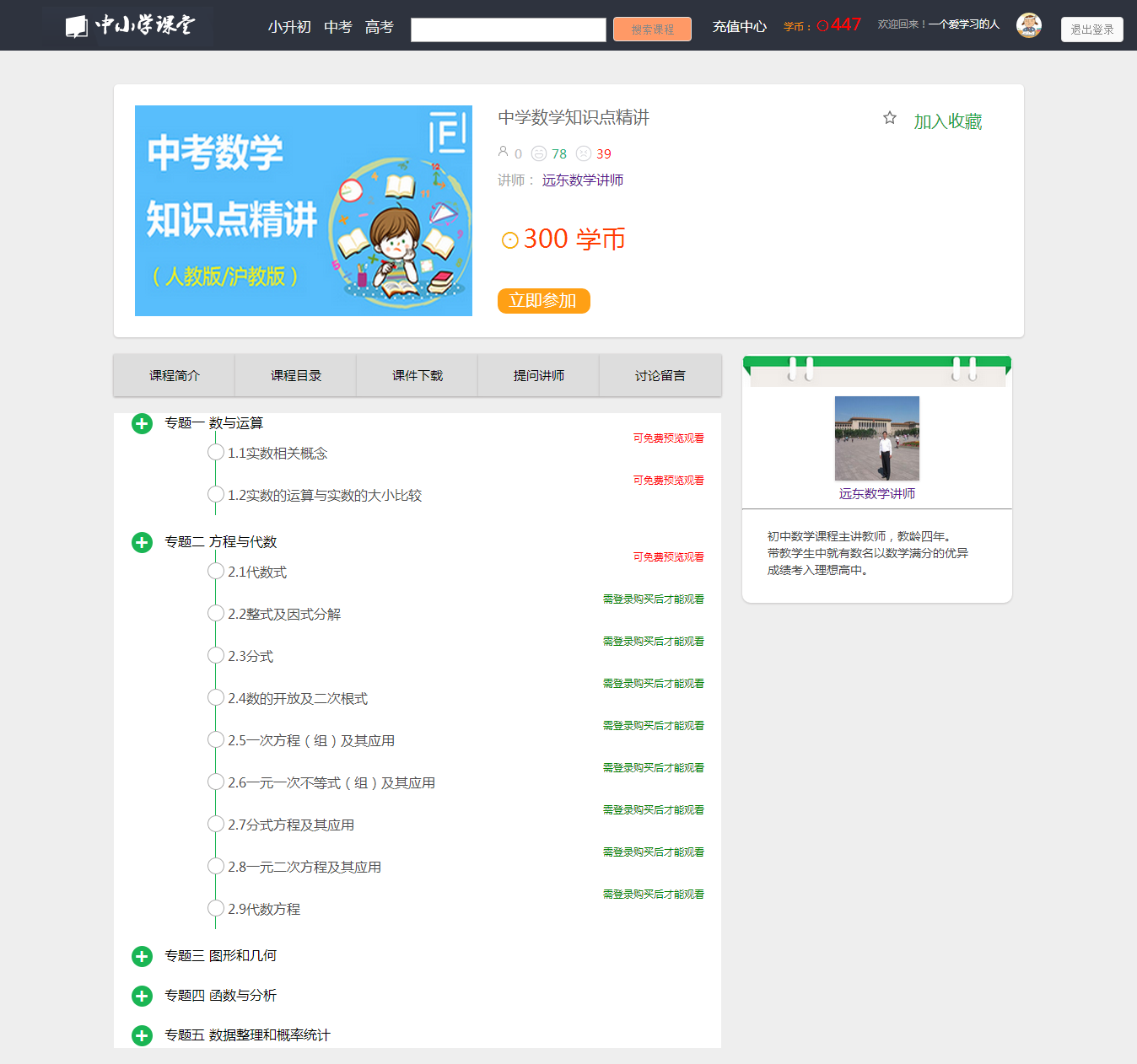Image resolution: width=1137 pixels, height=1064 pixels.
Task: Click the student count person icon
Action: click(x=504, y=152)
